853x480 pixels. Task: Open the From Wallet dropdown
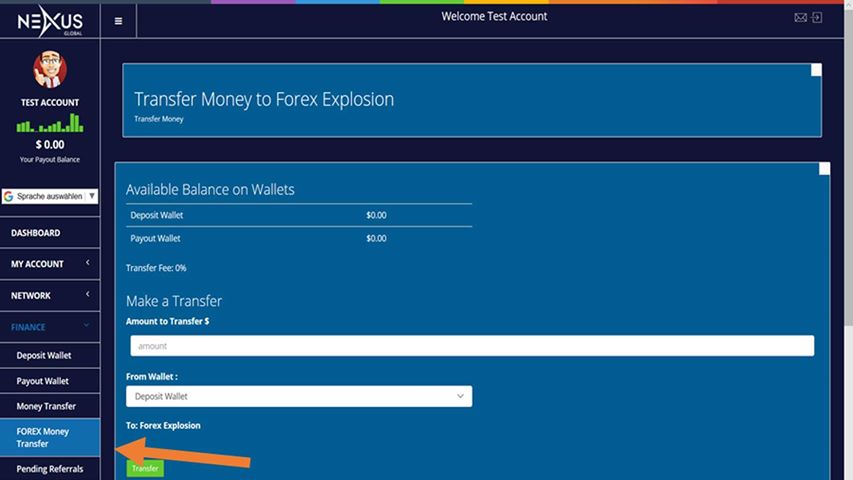point(299,396)
